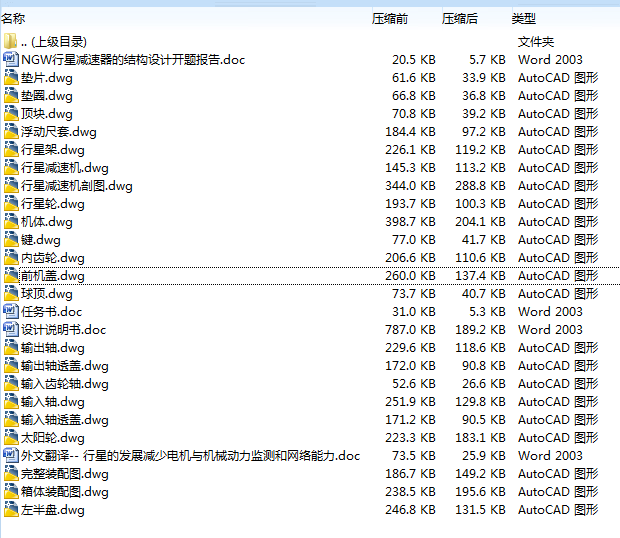This screenshot has height=538, width=620.
Task: Click the DWG icon beside 行星架.dwg
Action: 11,149
